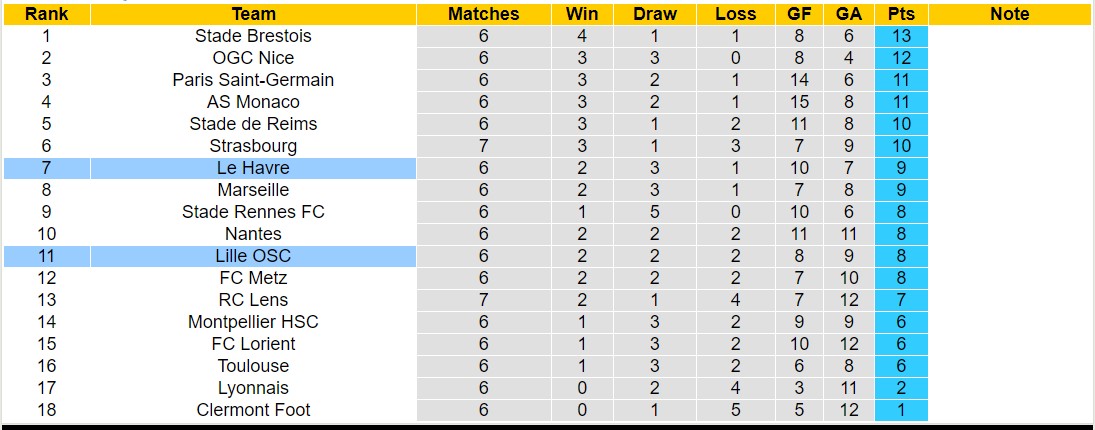
Task: Click Stade Brestois's 13 points cell
Action: [x=901, y=36]
